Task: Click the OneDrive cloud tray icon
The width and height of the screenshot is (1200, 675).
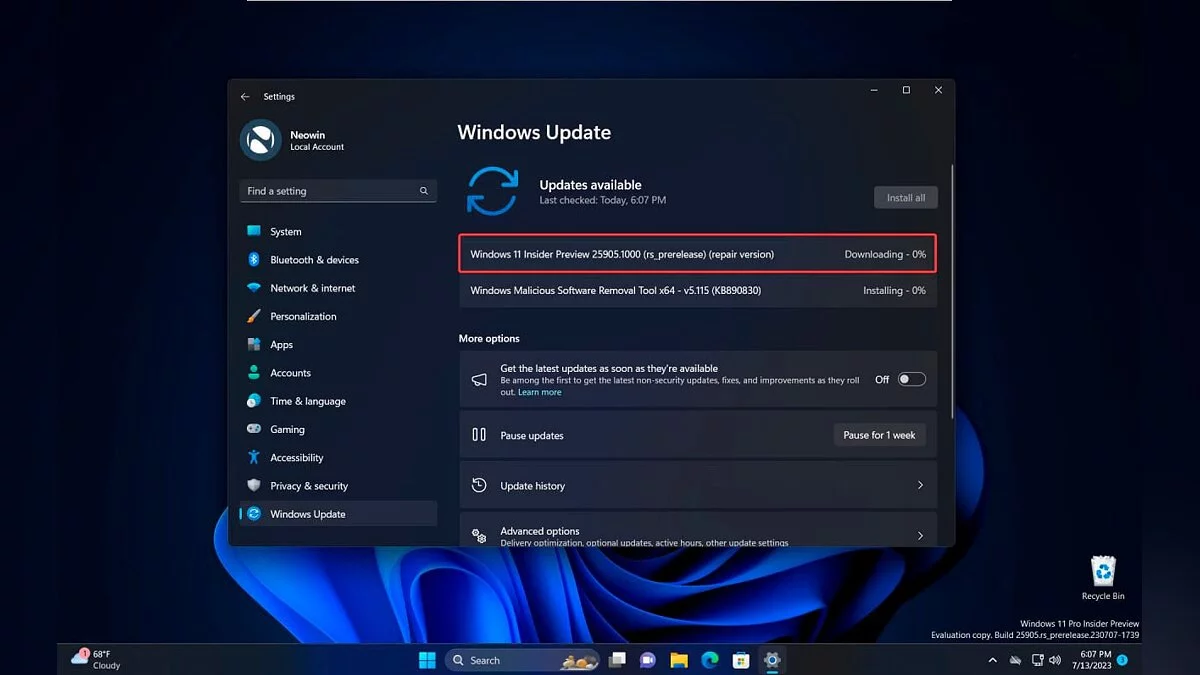Action: click(1015, 660)
